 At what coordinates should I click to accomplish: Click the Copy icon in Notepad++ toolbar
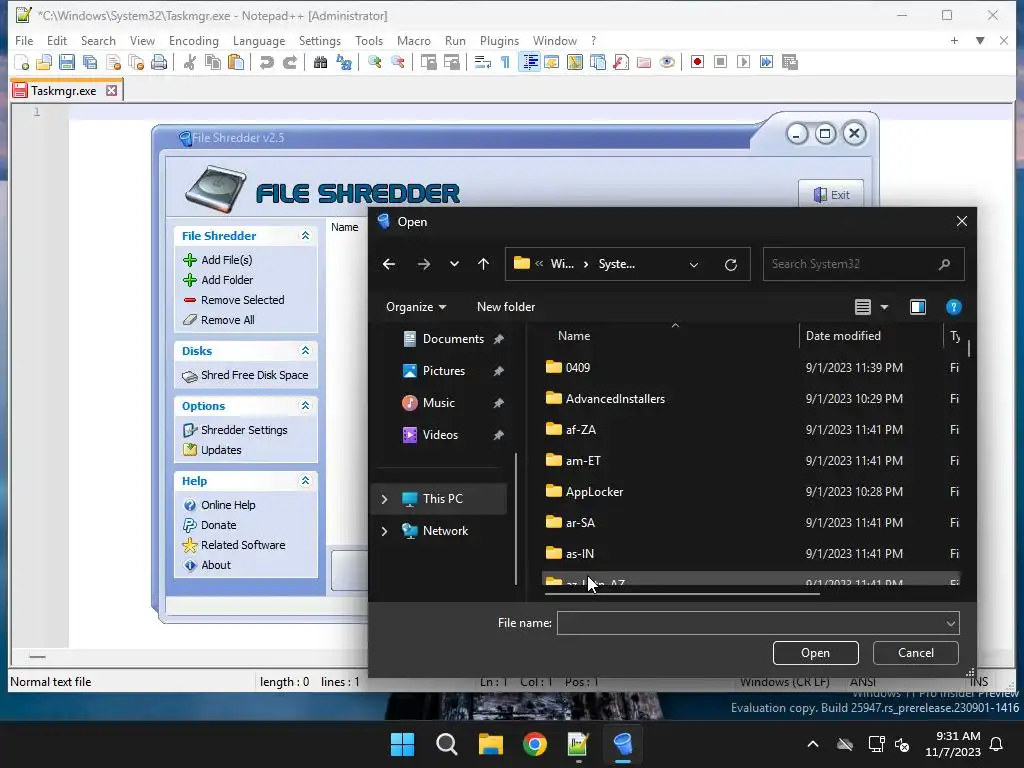pyautogui.click(x=213, y=62)
